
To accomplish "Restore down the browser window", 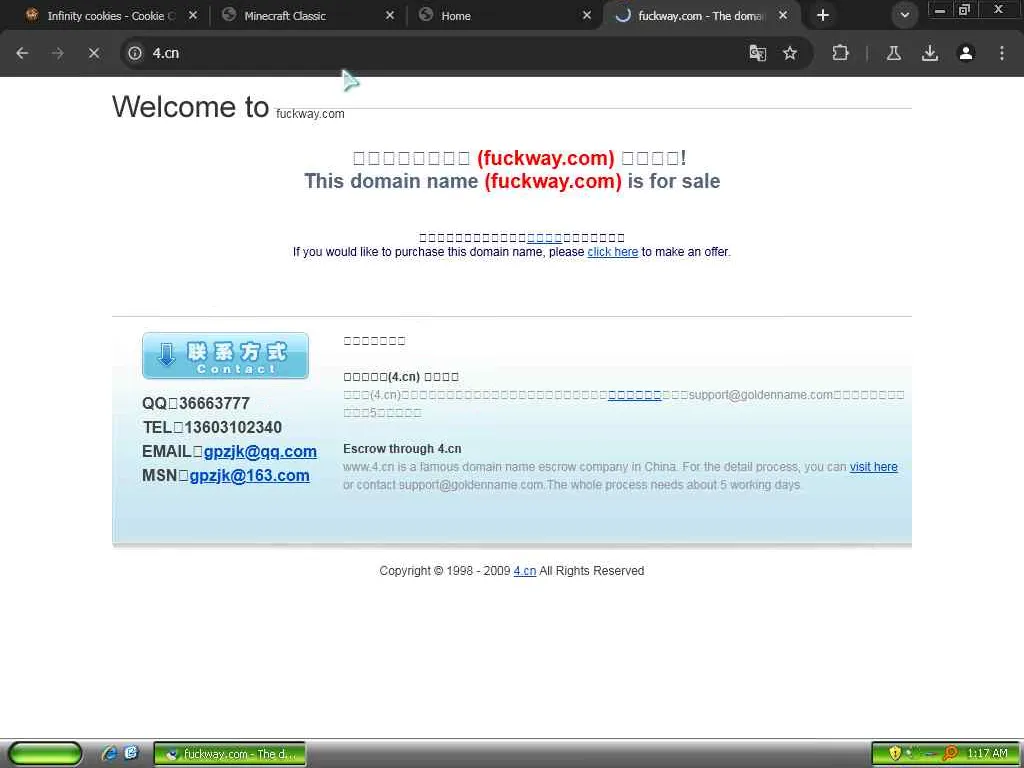I will pyautogui.click(x=964, y=10).
